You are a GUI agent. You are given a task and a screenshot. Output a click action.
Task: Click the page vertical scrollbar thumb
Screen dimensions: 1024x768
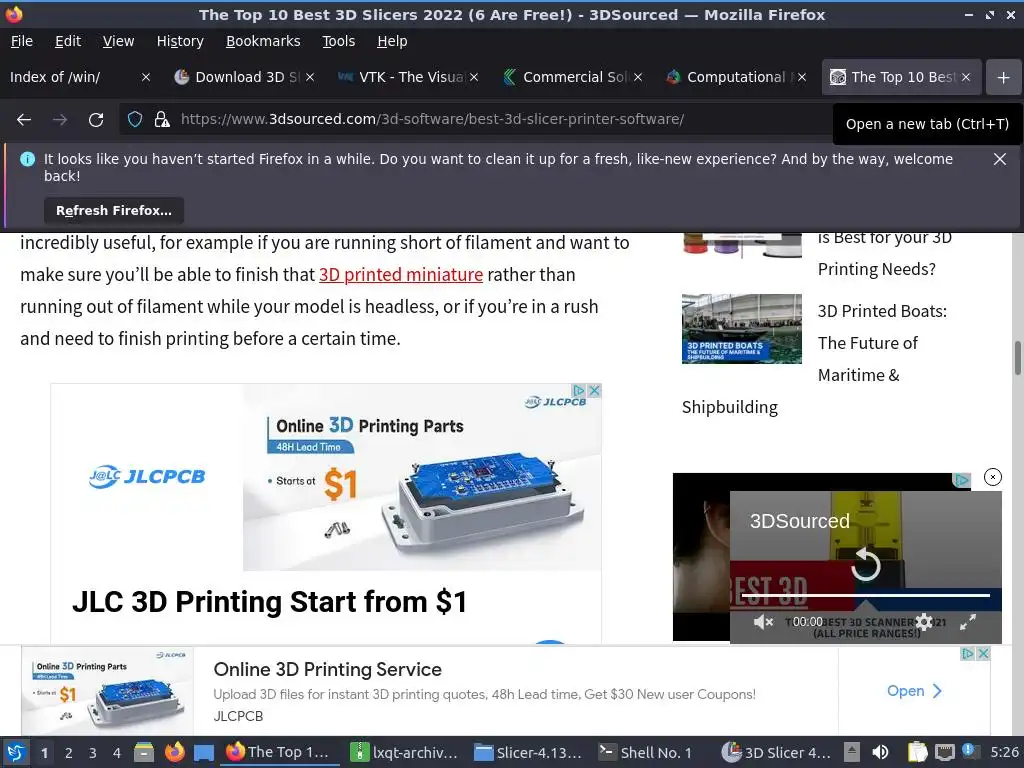pyautogui.click(x=1017, y=358)
